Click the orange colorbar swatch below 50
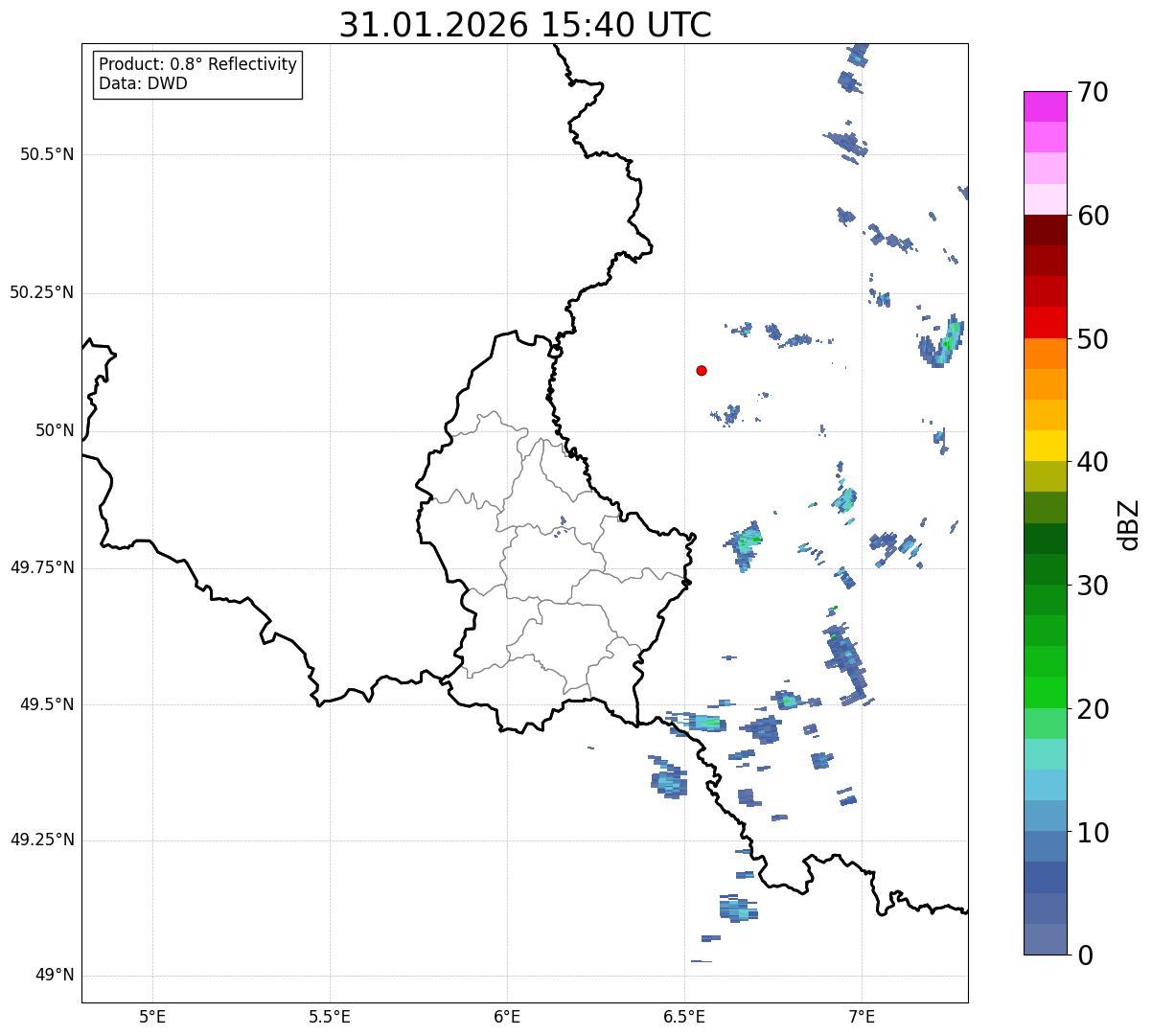Viewport: 1152px width, 1036px height. [1045, 354]
